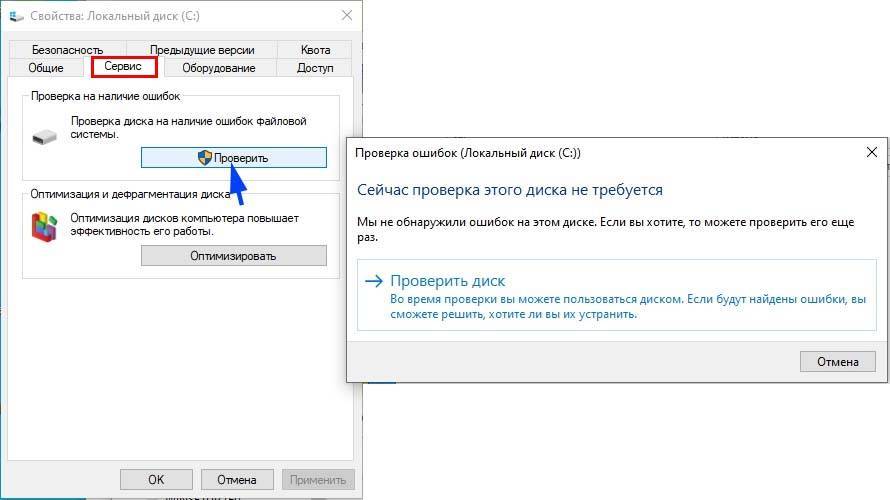Close the Проверка ошибок dialog
Screen dimensions: 890x500
tap(872, 152)
